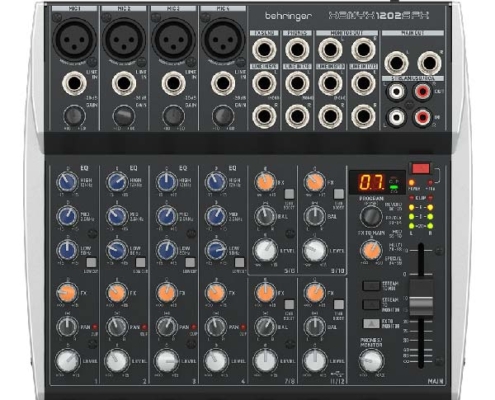The width and height of the screenshot is (495, 400).
Task: Click the MONITOR OUT left jack
Action: (x=330, y=50)
